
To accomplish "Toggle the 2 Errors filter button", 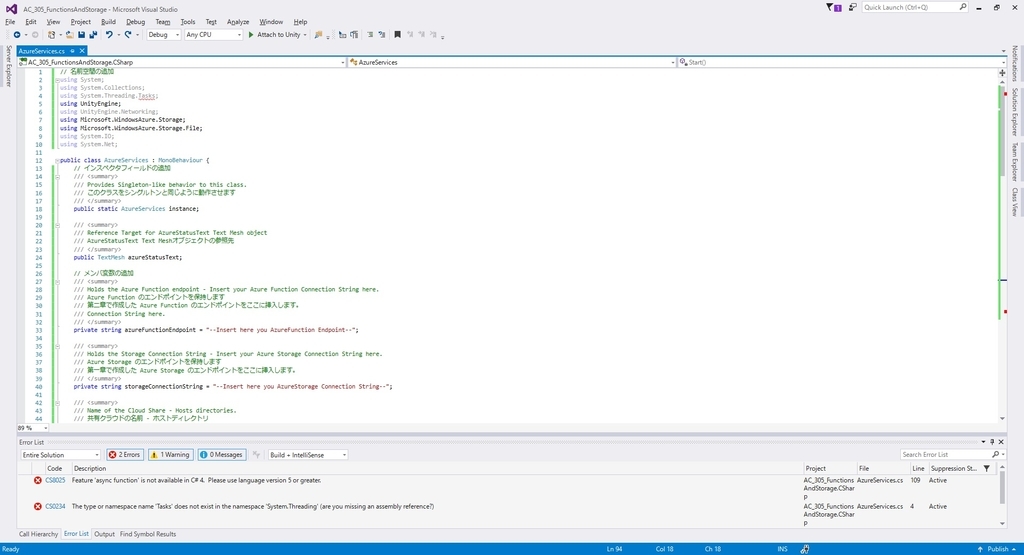I will tap(125, 454).
